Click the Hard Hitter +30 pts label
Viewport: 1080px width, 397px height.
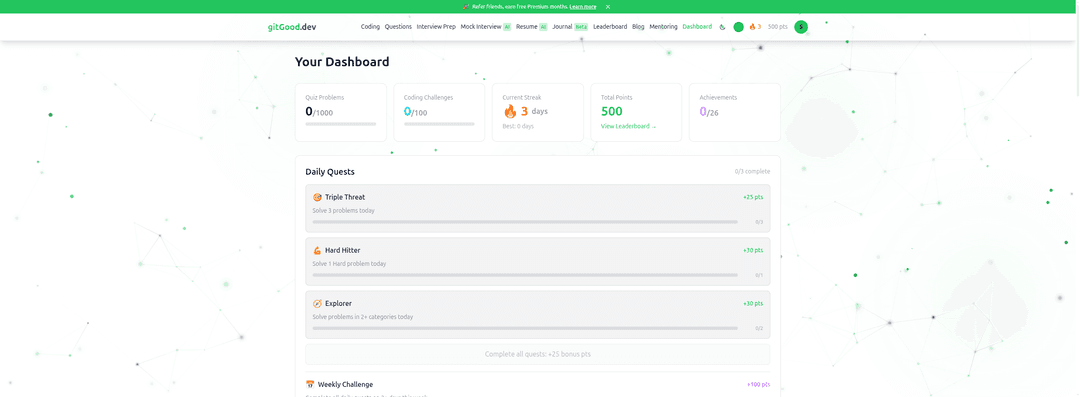[x=753, y=250]
